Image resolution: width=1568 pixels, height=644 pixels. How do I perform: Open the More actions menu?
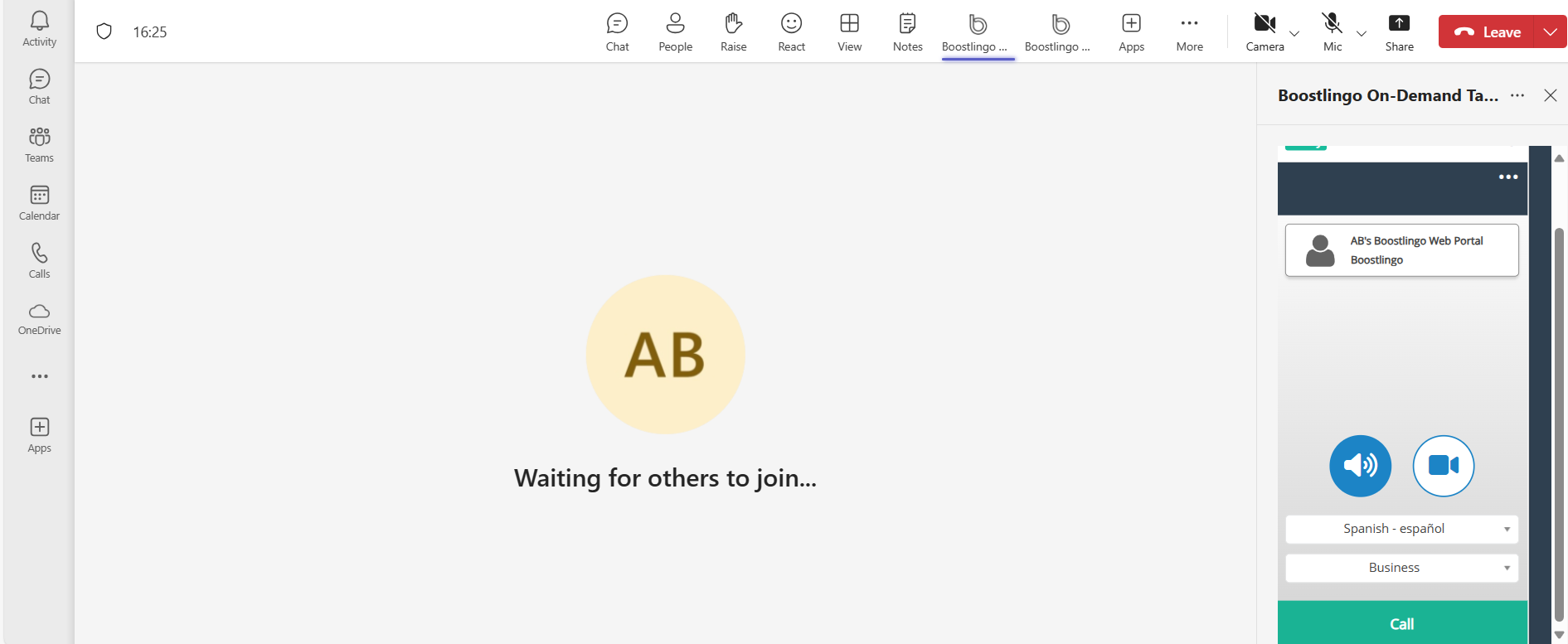[1189, 32]
